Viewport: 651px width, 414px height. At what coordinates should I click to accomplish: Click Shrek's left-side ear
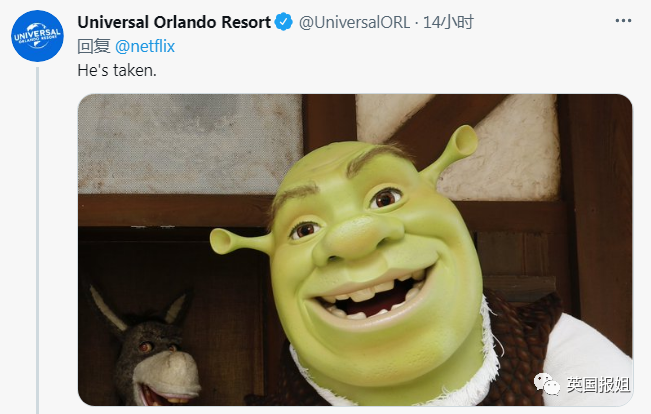(241, 241)
